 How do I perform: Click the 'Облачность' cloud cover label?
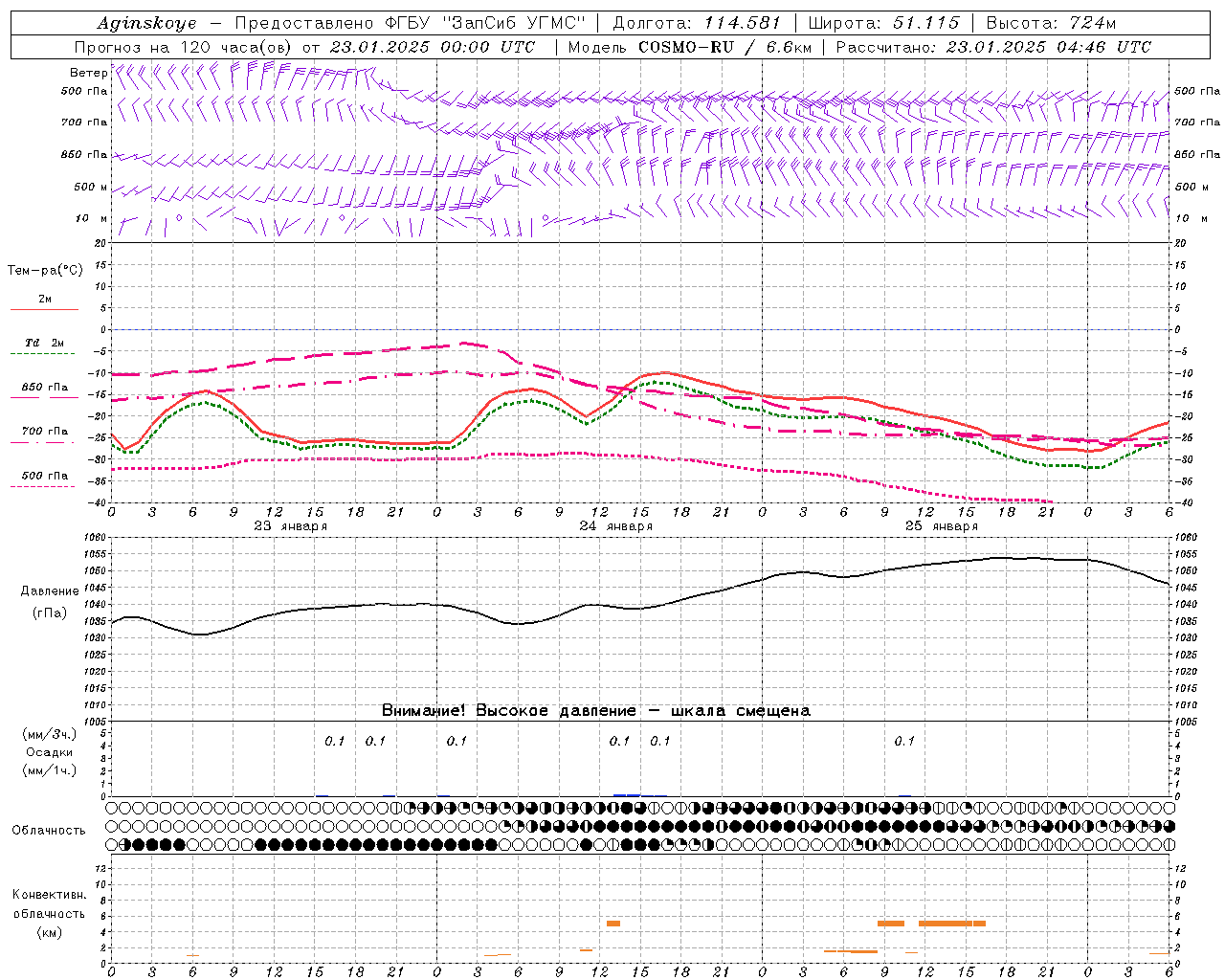[x=49, y=831]
